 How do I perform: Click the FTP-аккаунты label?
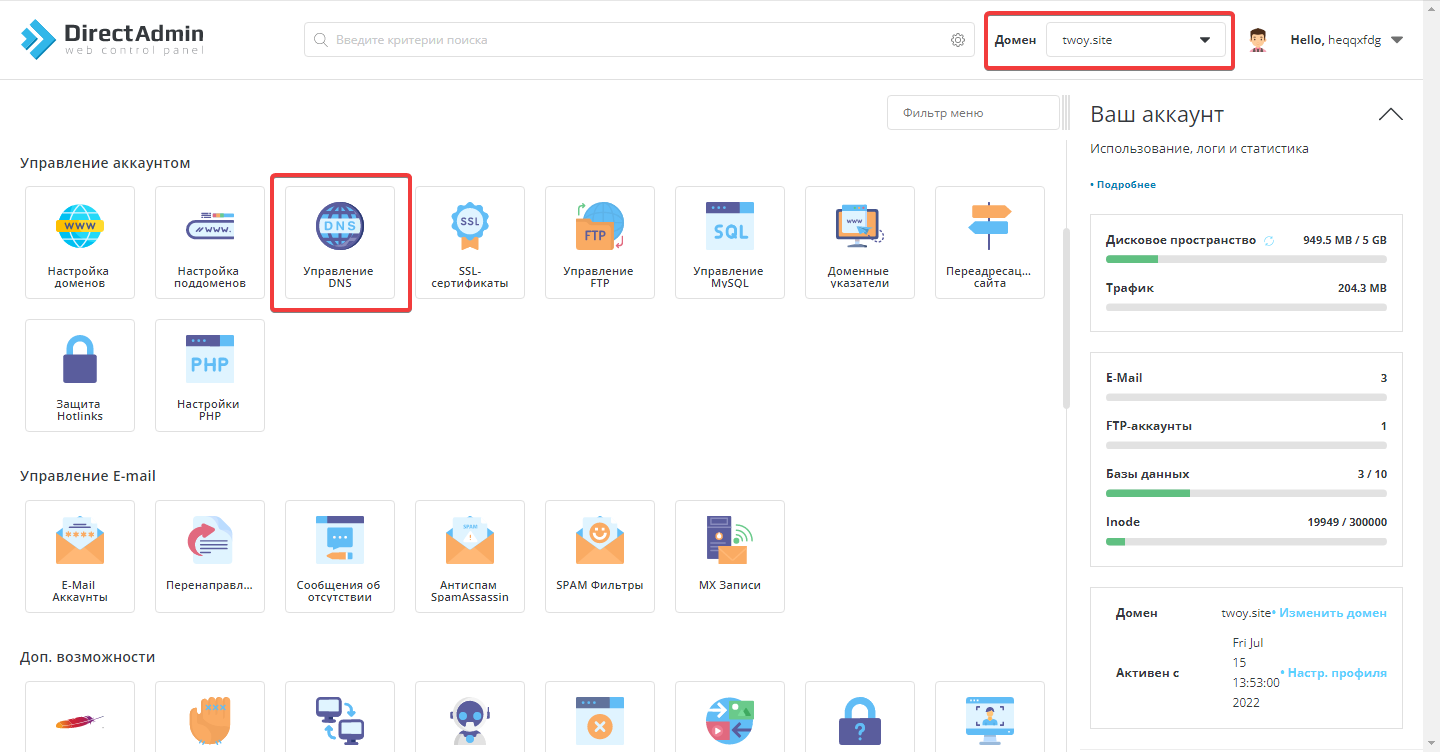click(1149, 426)
